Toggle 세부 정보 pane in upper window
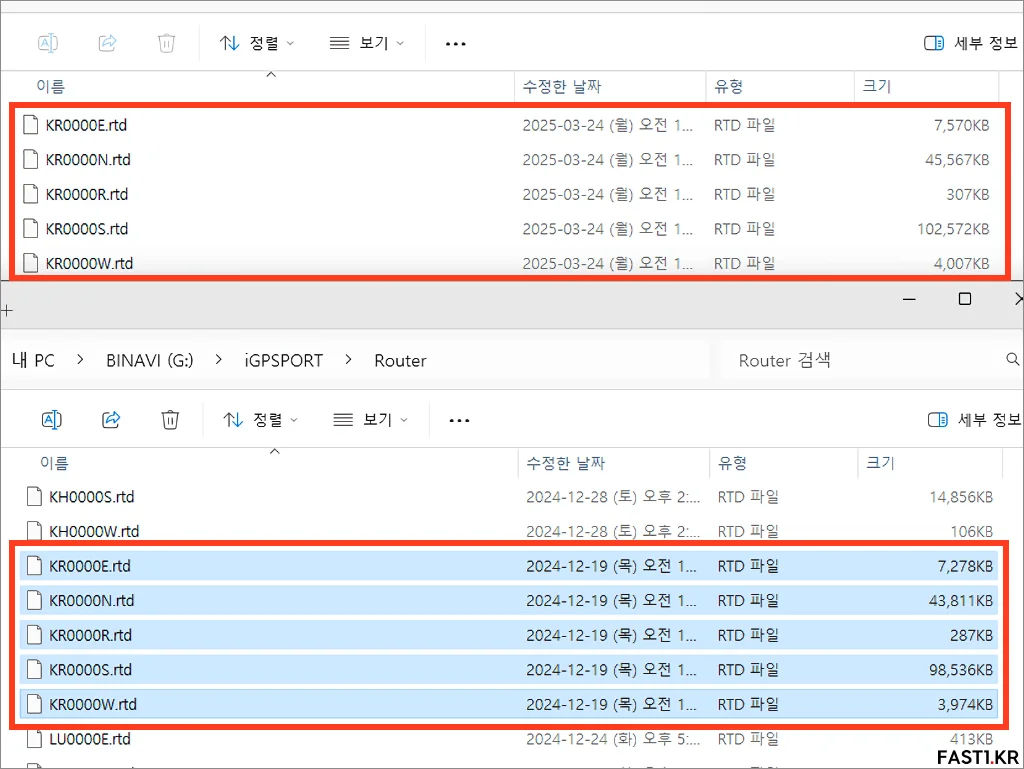The image size is (1024, 769). pyautogui.click(x=970, y=43)
